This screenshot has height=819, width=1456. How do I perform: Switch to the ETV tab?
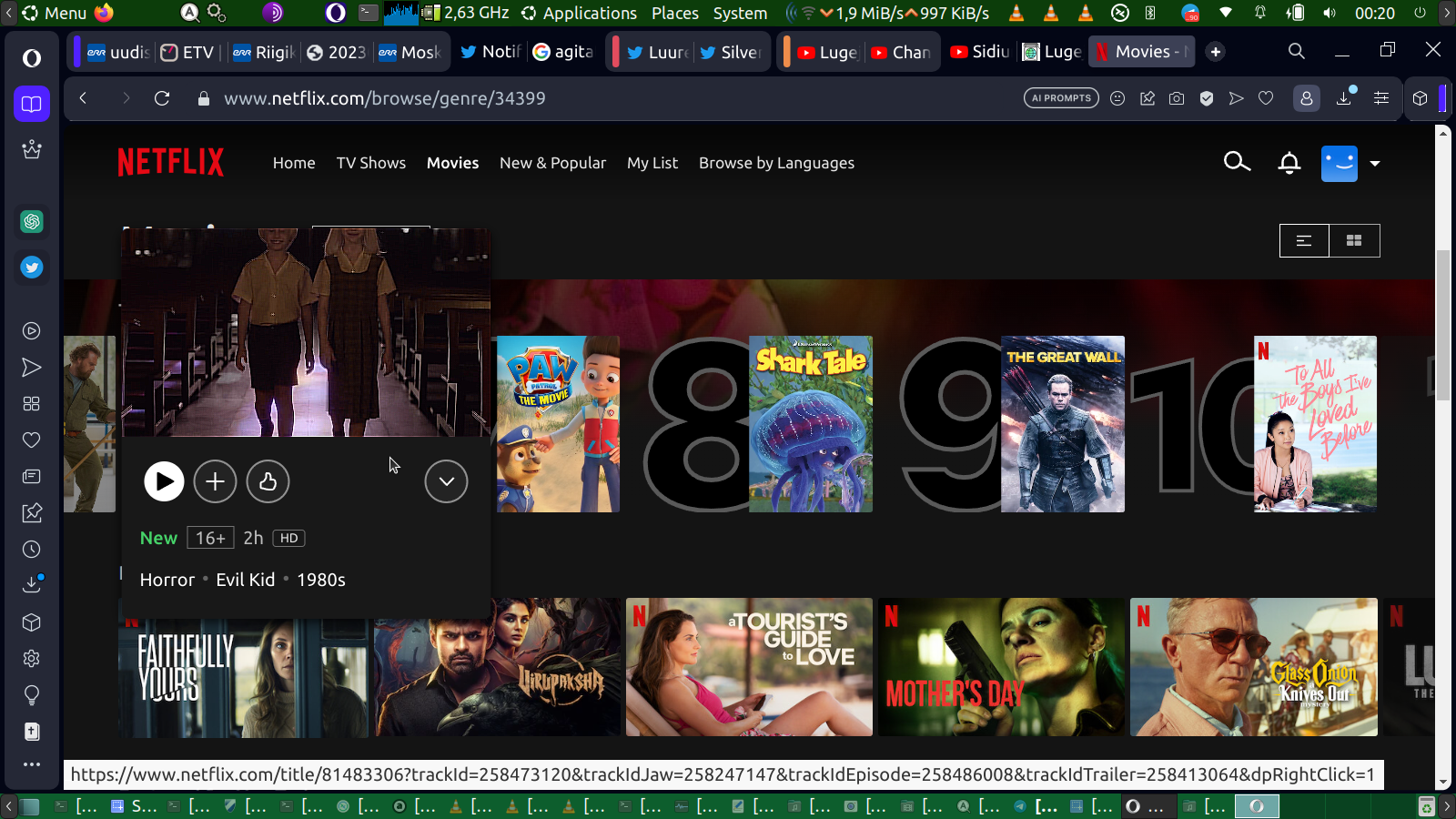[x=187, y=52]
